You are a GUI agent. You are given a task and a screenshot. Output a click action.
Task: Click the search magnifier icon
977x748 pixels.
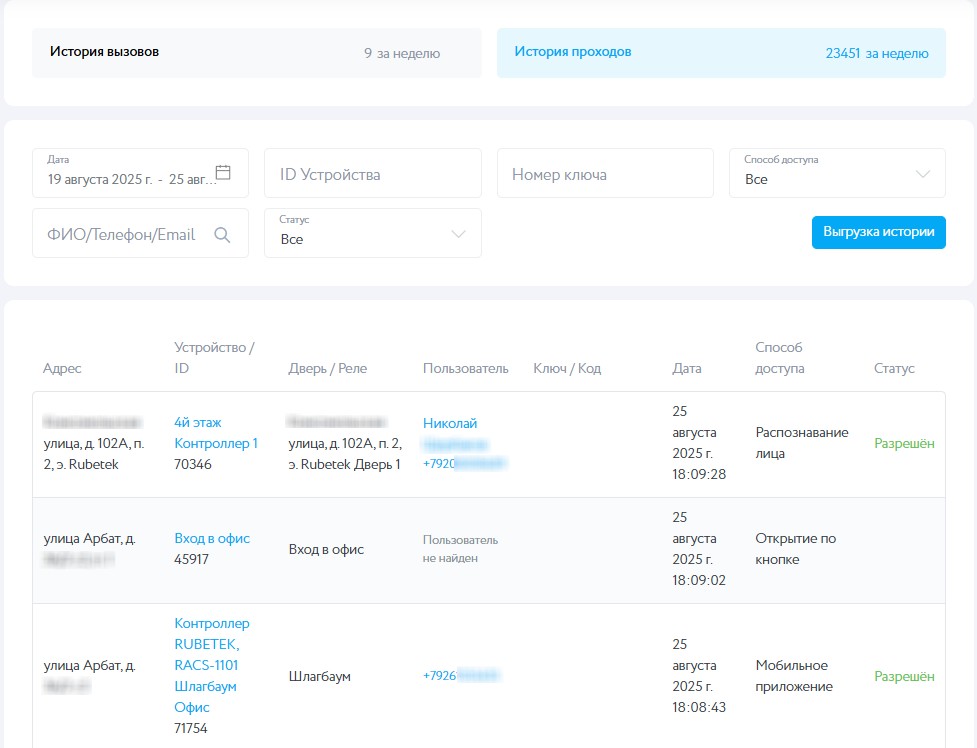pyautogui.click(x=222, y=235)
